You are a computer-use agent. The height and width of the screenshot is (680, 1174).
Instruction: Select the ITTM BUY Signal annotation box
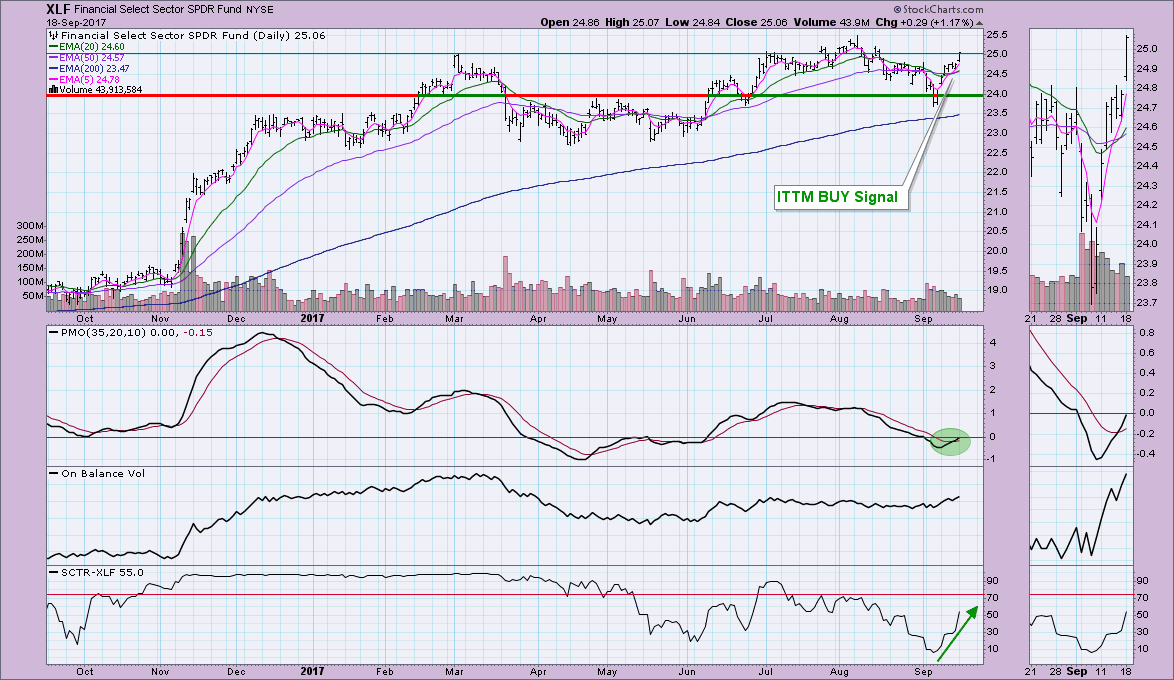tap(837, 197)
